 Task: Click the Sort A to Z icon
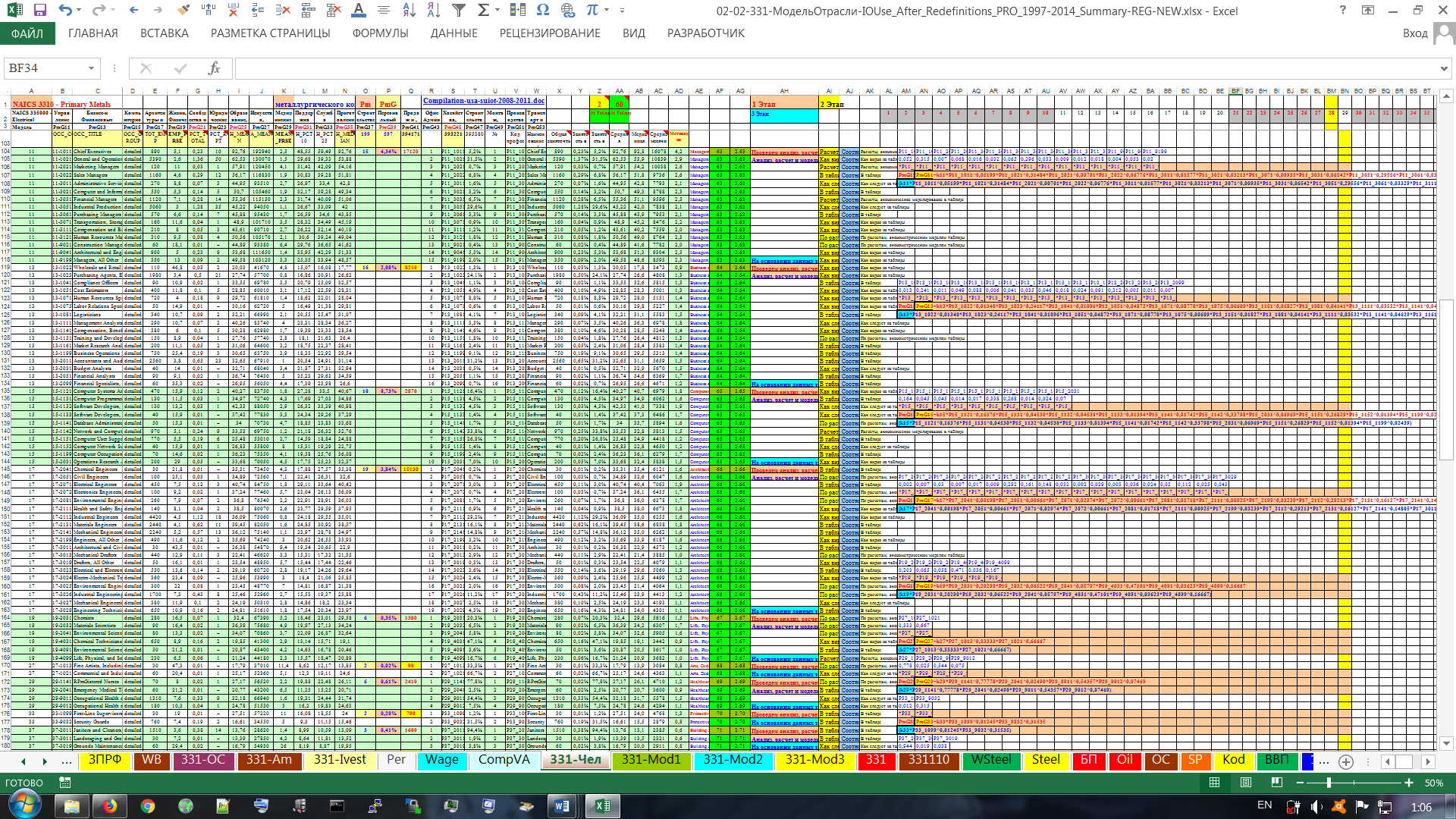(x=409, y=11)
